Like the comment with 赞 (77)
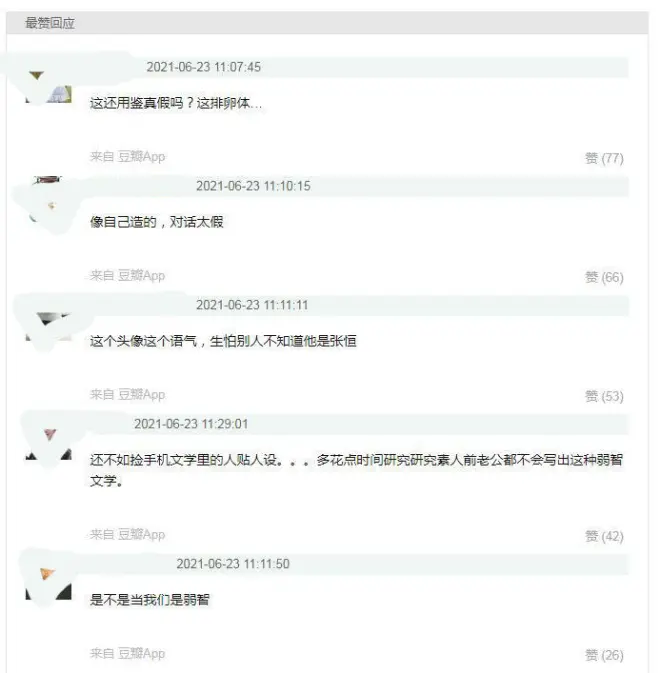Image resolution: width=660 pixels, height=673 pixels. (604, 158)
